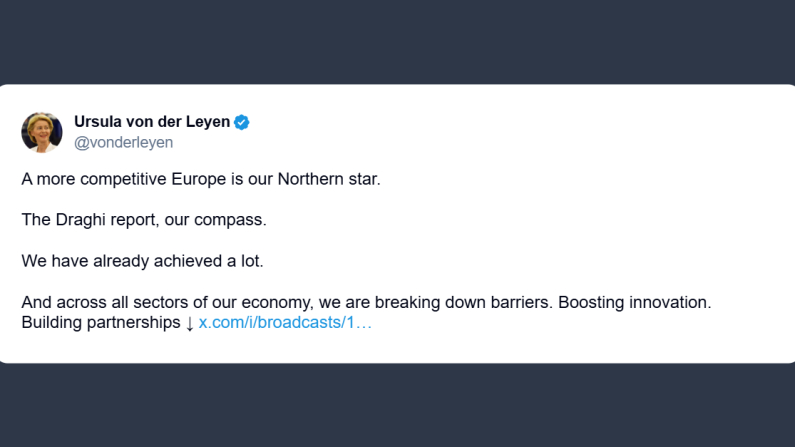Click the 'A more competitive Europe' sentence
This screenshot has height=447, width=795.
point(201,180)
